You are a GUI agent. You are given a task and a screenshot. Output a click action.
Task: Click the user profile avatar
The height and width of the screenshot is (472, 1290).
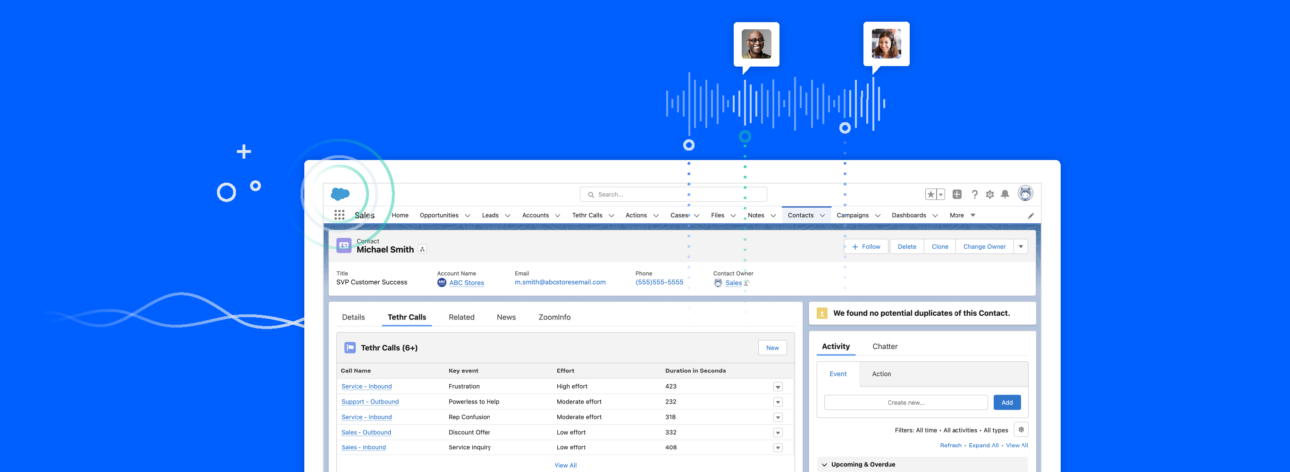(x=1025, y=194)
